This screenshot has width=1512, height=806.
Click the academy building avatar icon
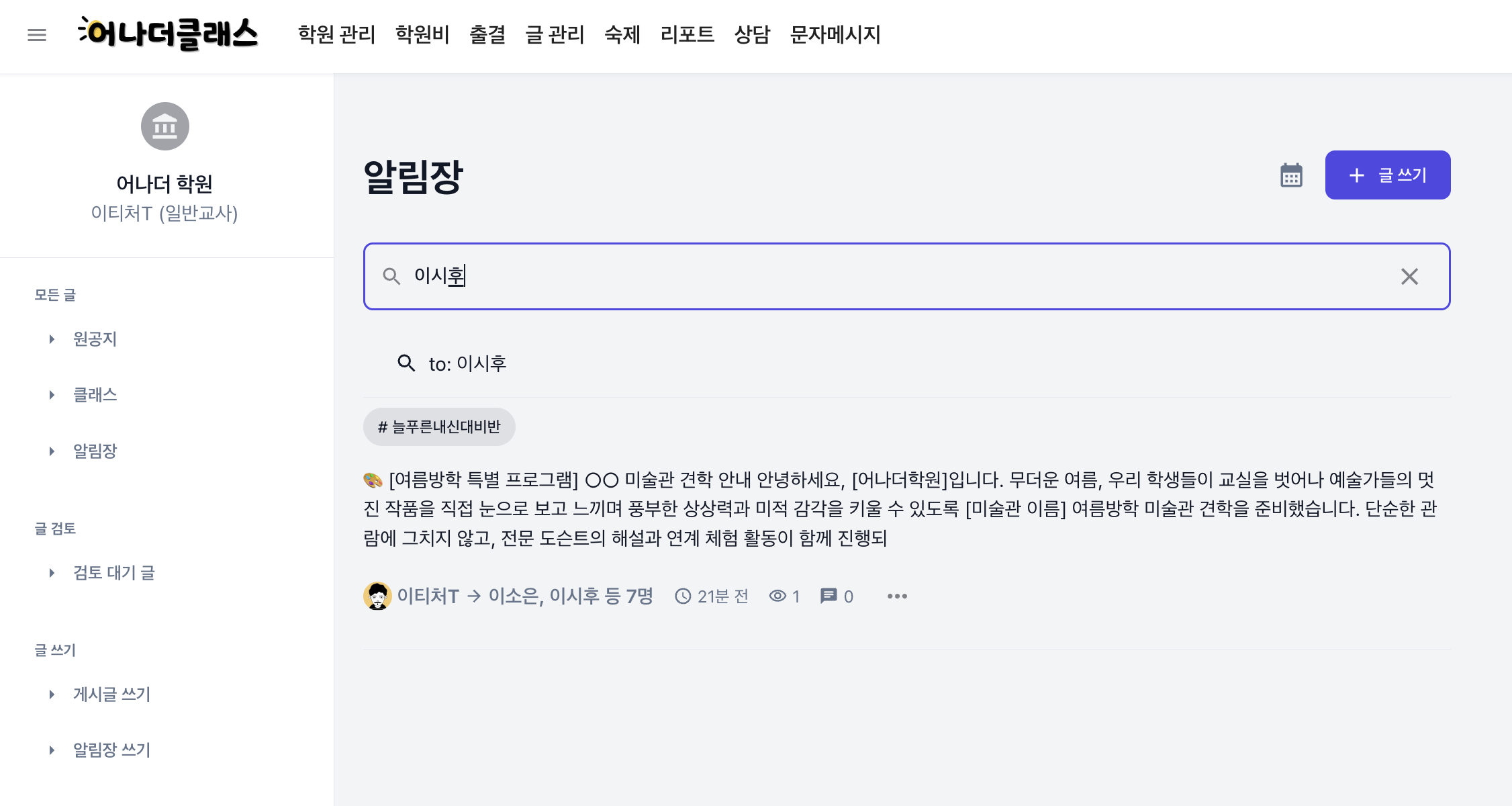pos(165,126)
